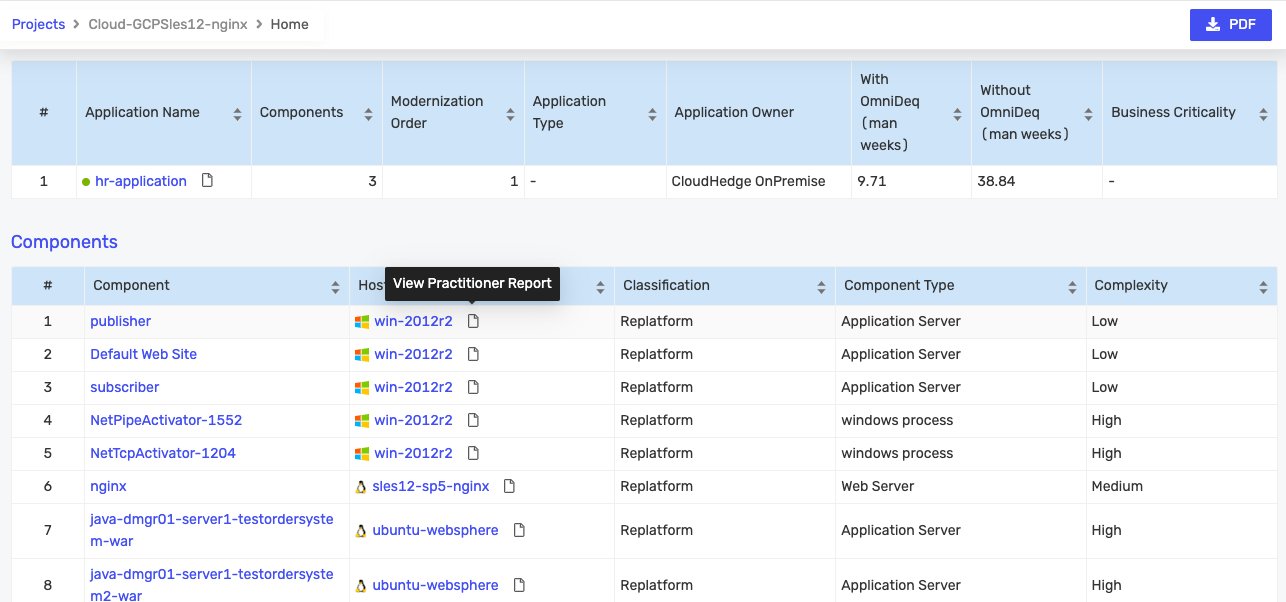The image size is (1286, 602).
Task: Open win-2012r2 host in publisher row
Action: [414, 321]
